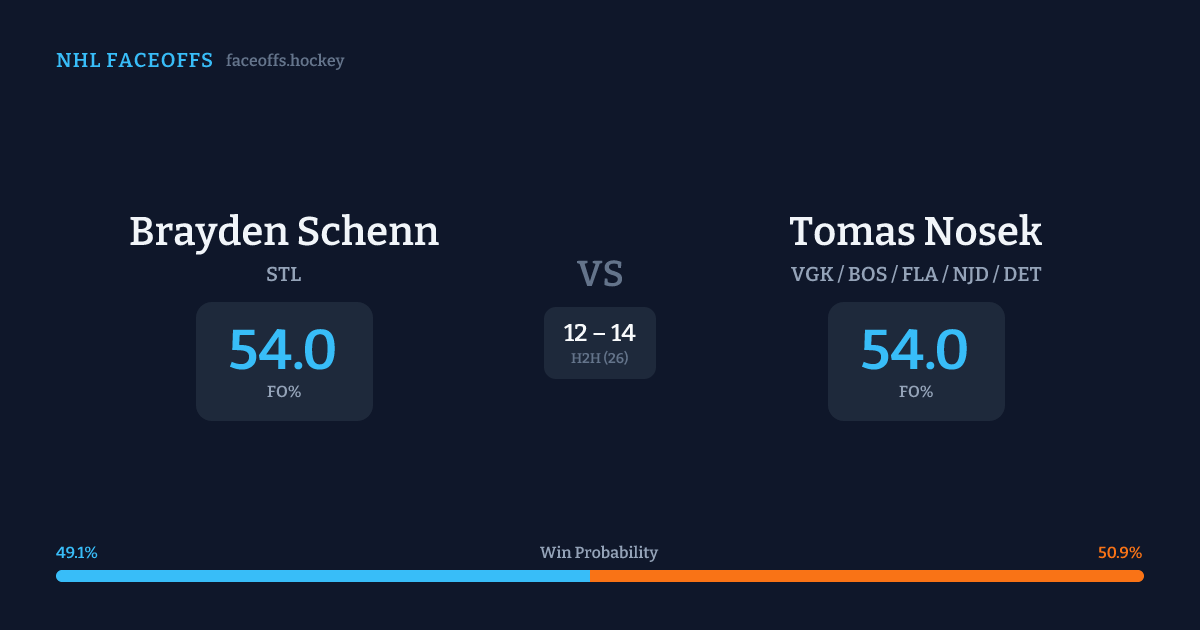Open the faceoffs.hockey link
This screenshot has width=1200, height=630.
pyautogui.click(x=285, y=61)
